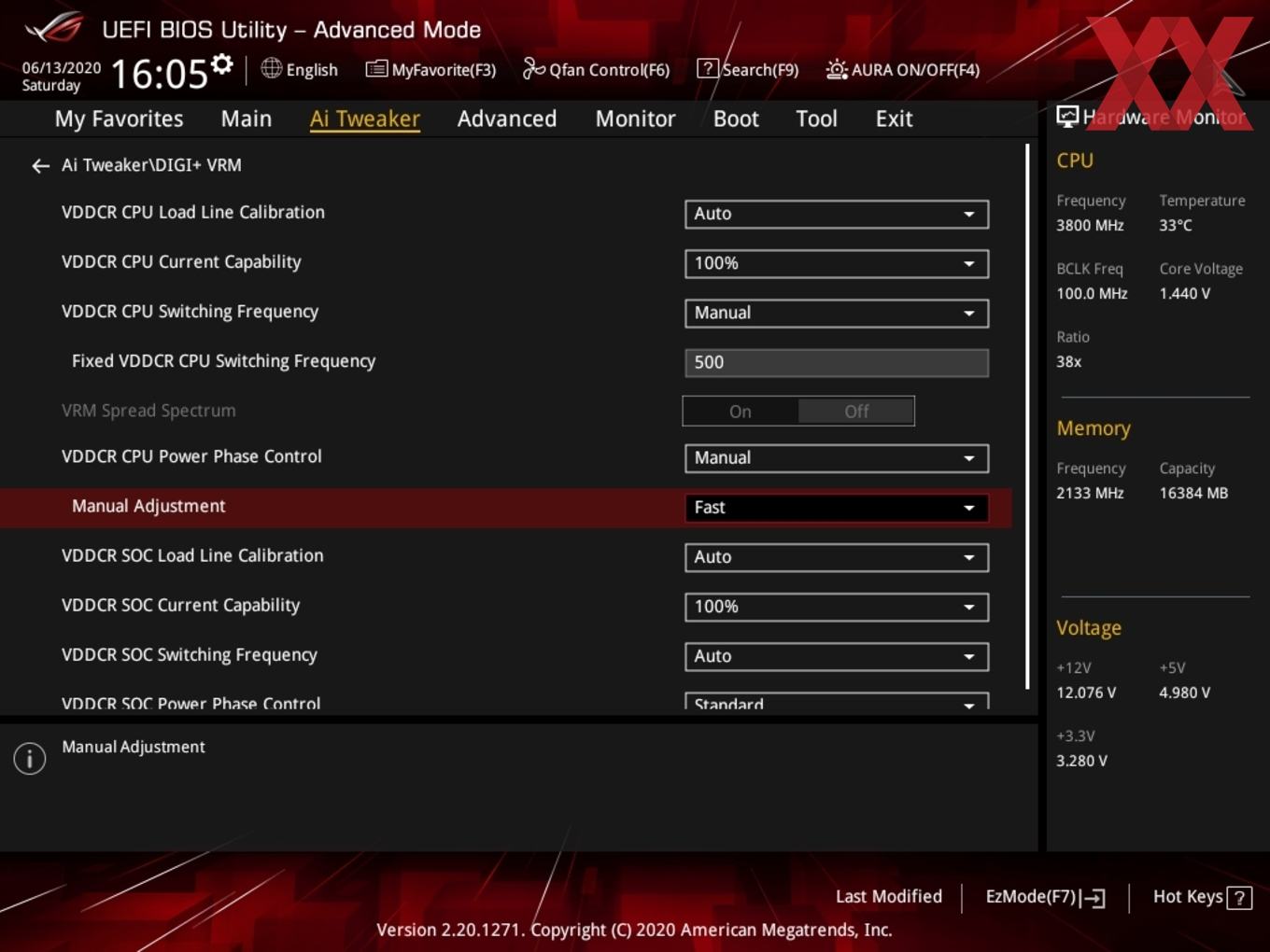
Task: Open Search(F9) text button
Action: click(x=760, y=70)
